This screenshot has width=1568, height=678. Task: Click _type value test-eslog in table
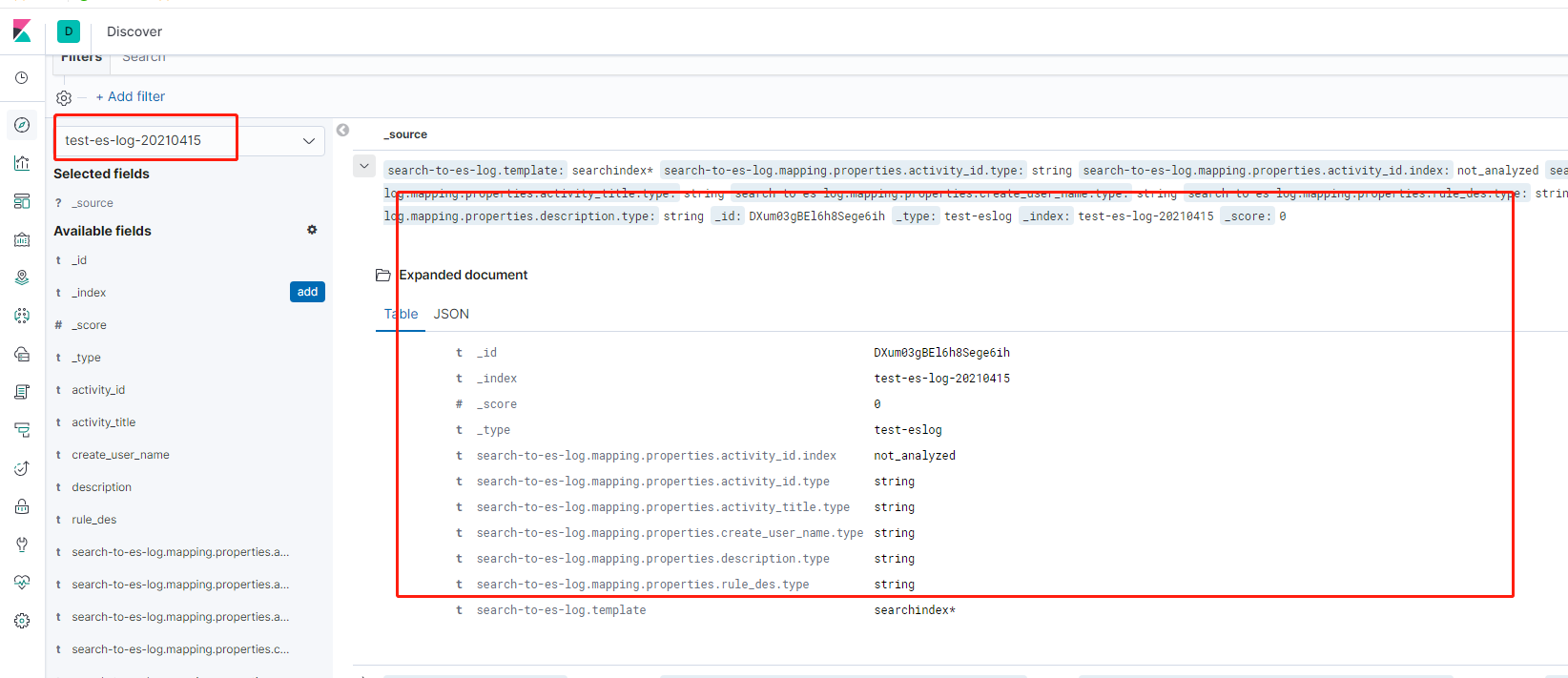coord(908,430)
